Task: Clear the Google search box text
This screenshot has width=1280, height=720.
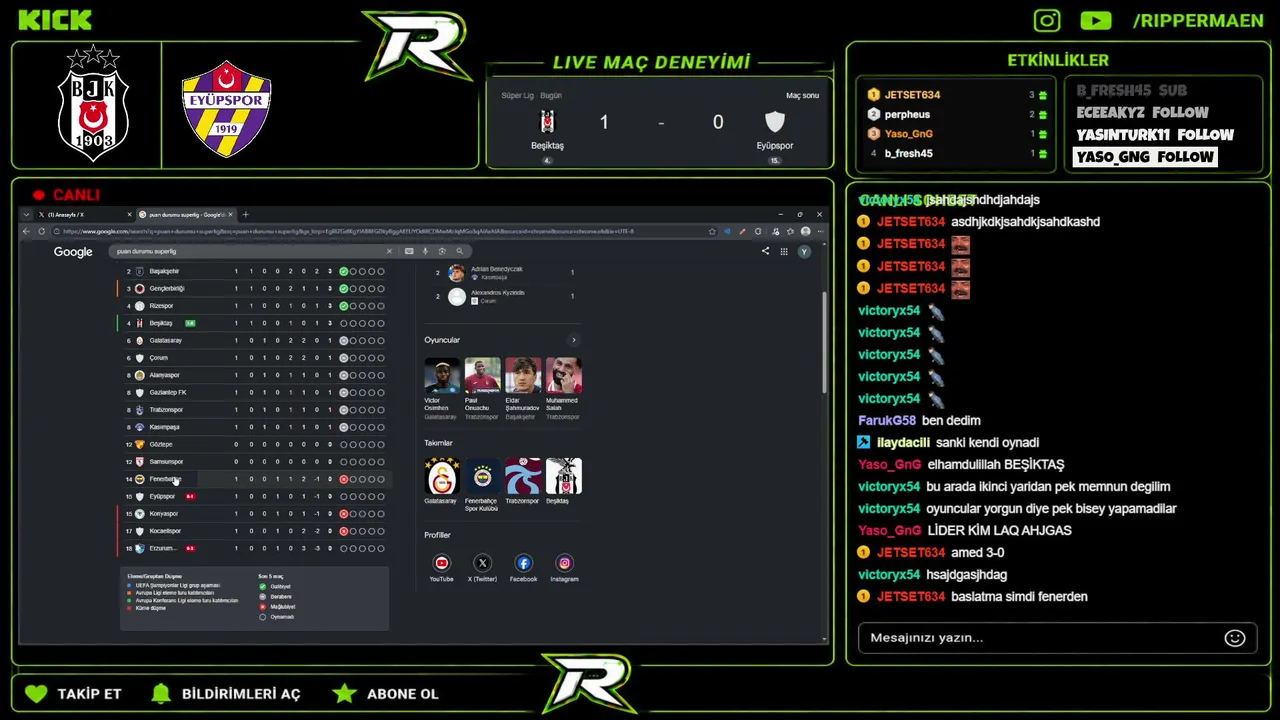Action: (389, 251)
